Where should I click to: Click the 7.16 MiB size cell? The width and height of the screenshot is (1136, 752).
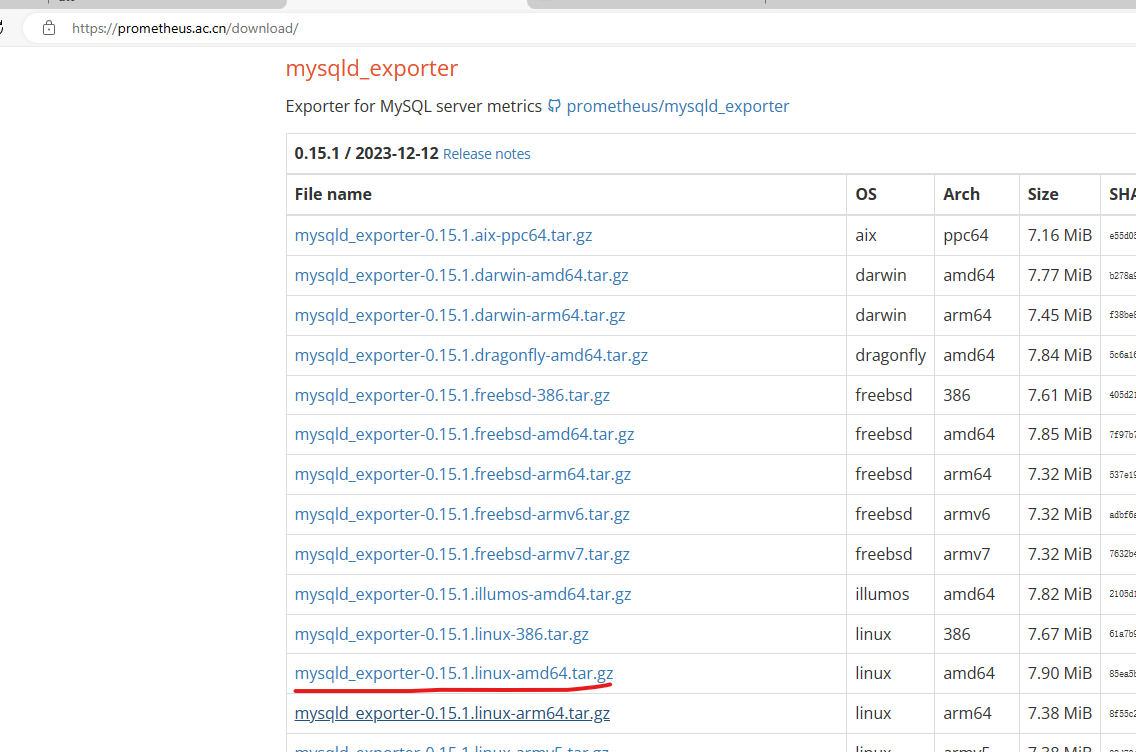tap(1059, 235)
